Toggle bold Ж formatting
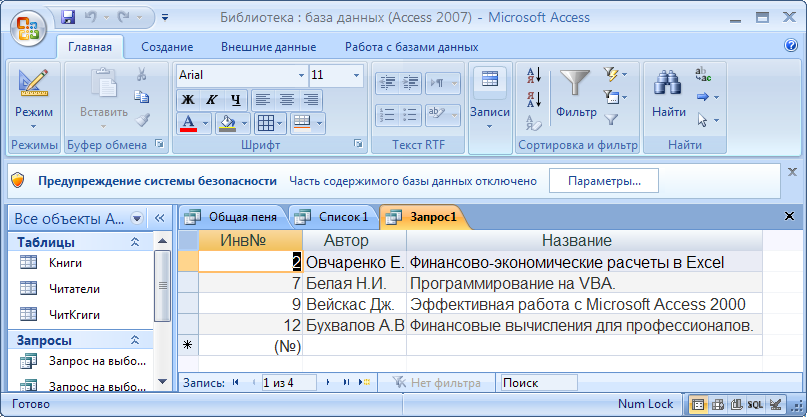This screenshot has height=417, width=807. point(187,100)
